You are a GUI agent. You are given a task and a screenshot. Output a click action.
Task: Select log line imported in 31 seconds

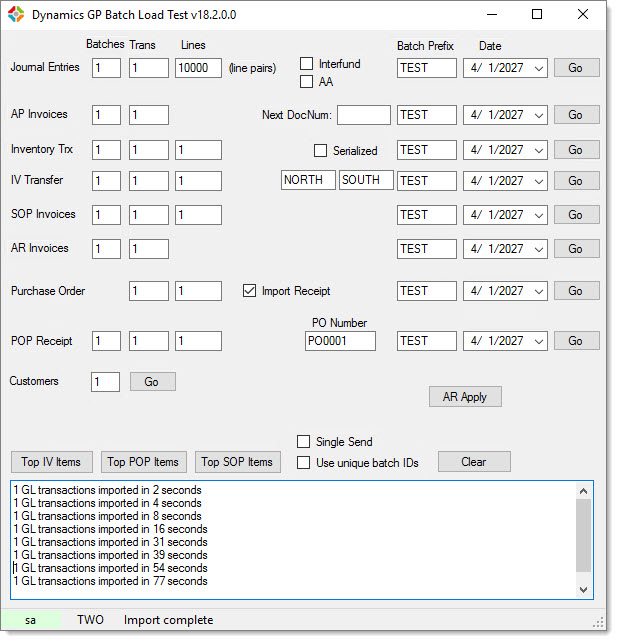tap(110, 542)
